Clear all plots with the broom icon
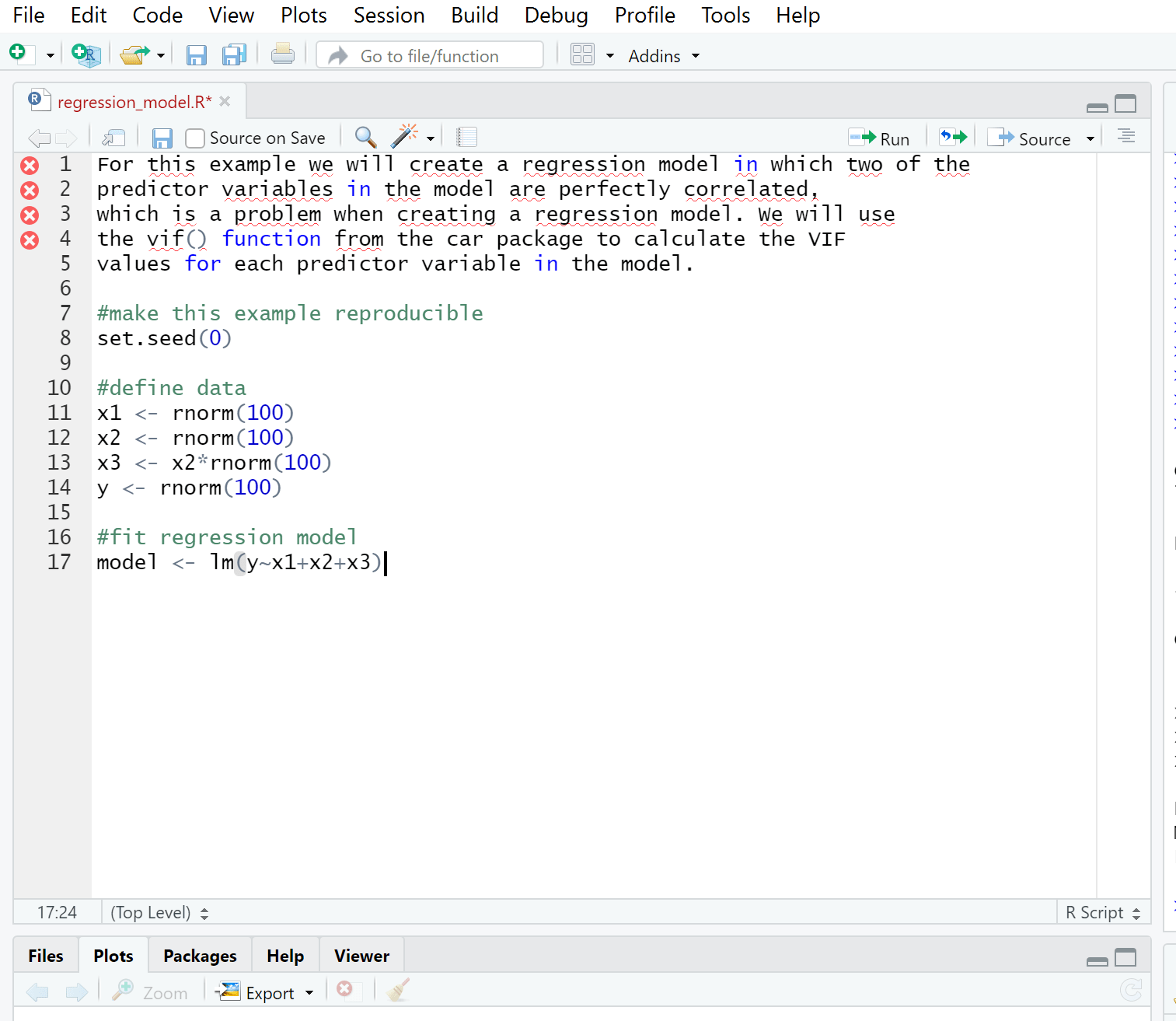This screenshot has width=1176, height=1021. coord(397,991)
